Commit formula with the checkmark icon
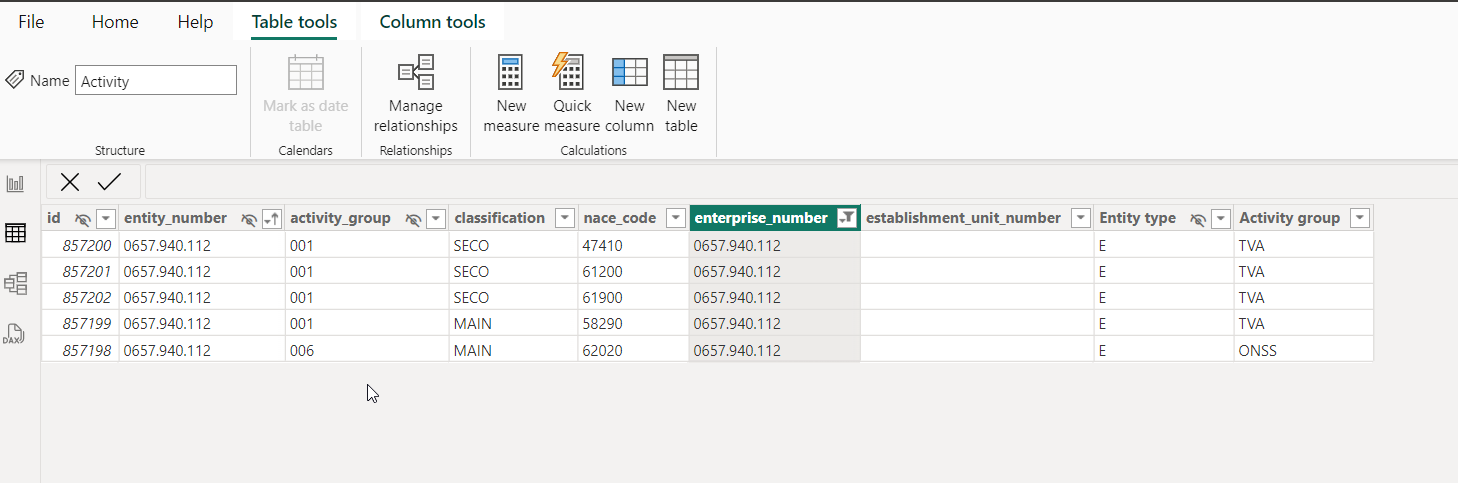This screenshot has height=483, width=1458. (x=109, y=181)
